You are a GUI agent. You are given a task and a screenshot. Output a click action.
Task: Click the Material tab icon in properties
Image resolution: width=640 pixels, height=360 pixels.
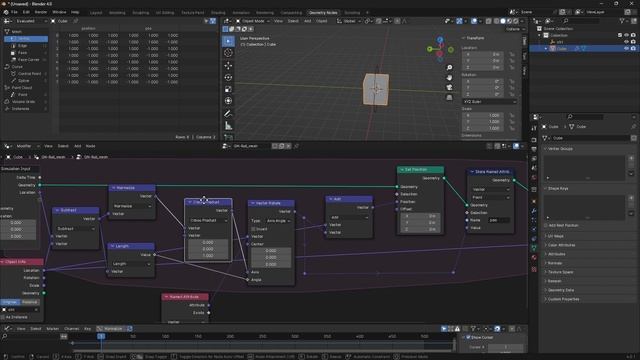pos(534,258)
